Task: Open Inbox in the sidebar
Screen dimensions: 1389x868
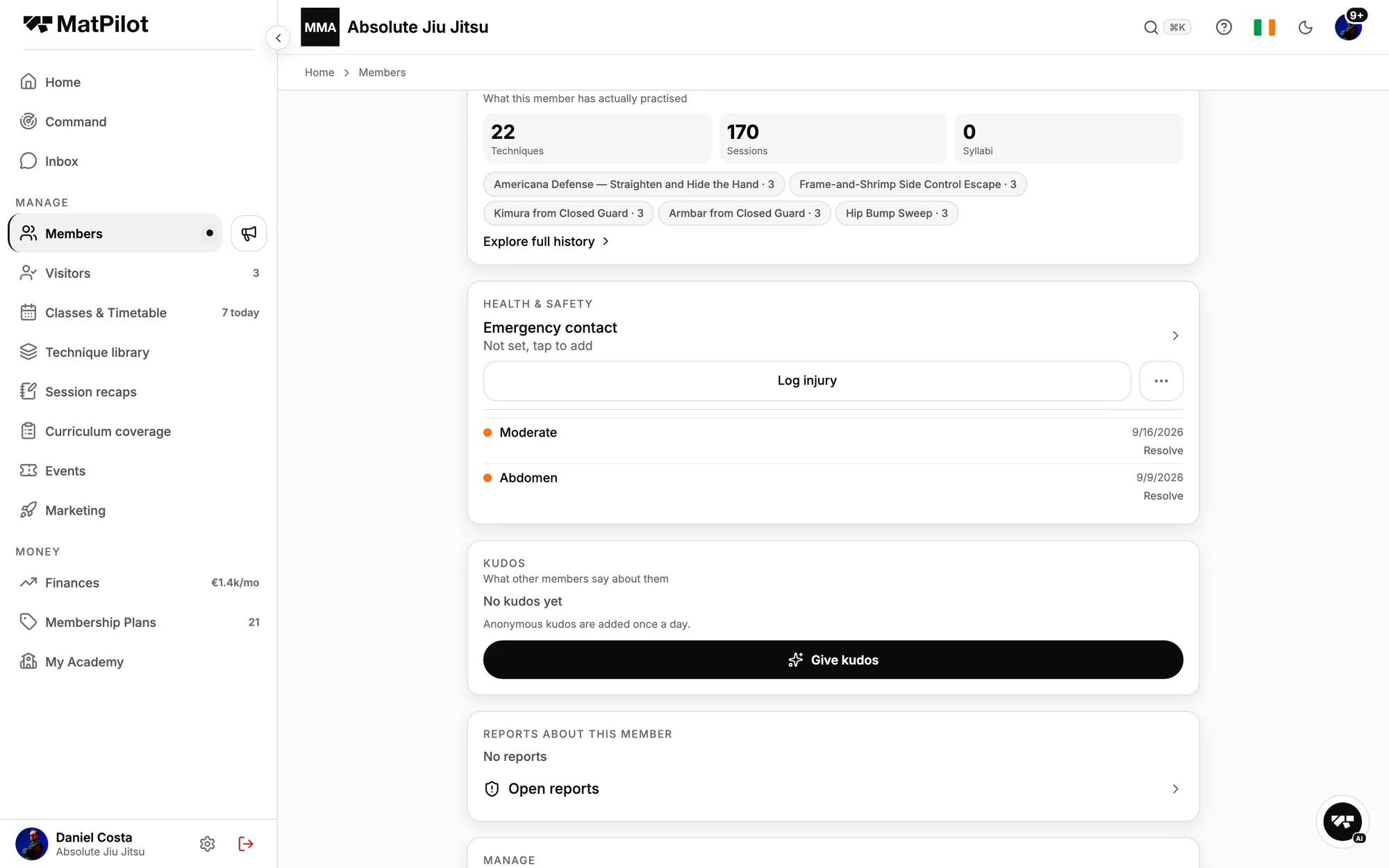Action: pyautogui.click(x=138, y=161)
